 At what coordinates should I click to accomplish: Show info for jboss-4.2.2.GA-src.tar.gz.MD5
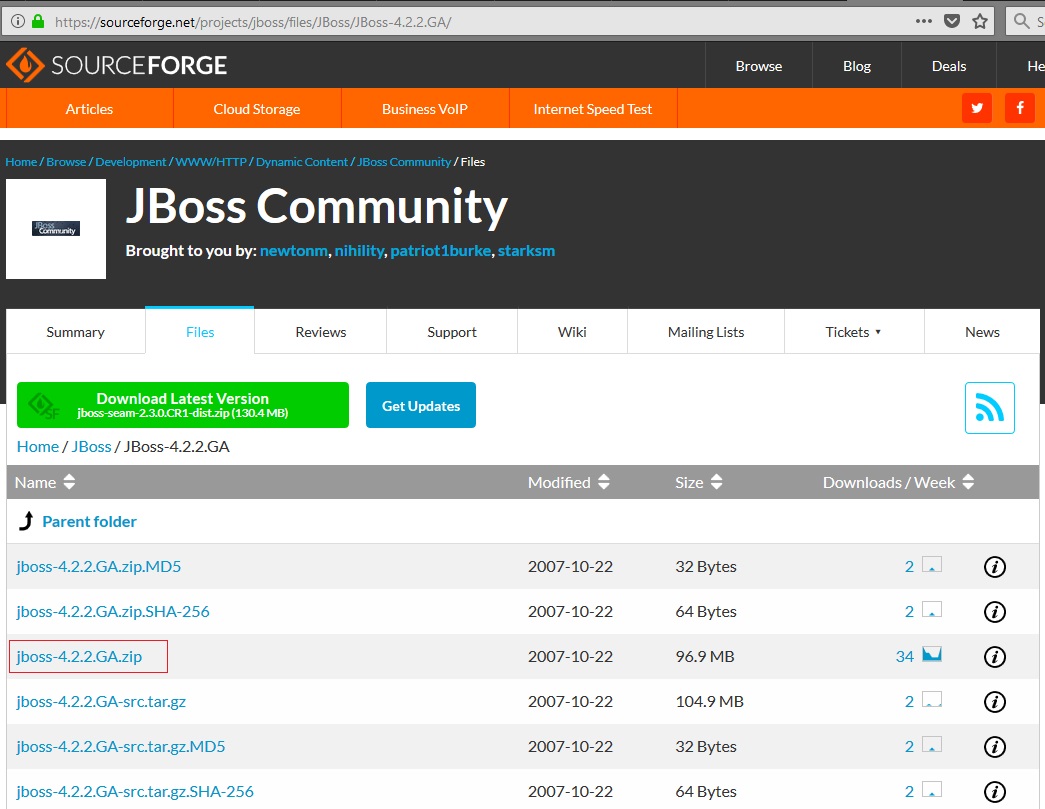[x=994, y=747]
